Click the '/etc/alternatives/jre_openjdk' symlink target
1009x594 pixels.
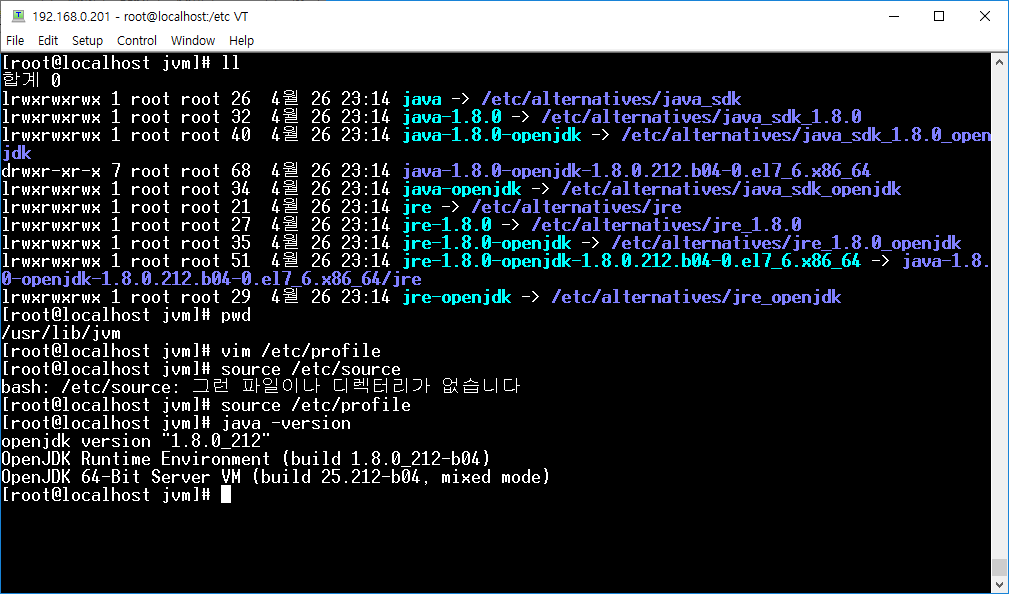[696, 297]
